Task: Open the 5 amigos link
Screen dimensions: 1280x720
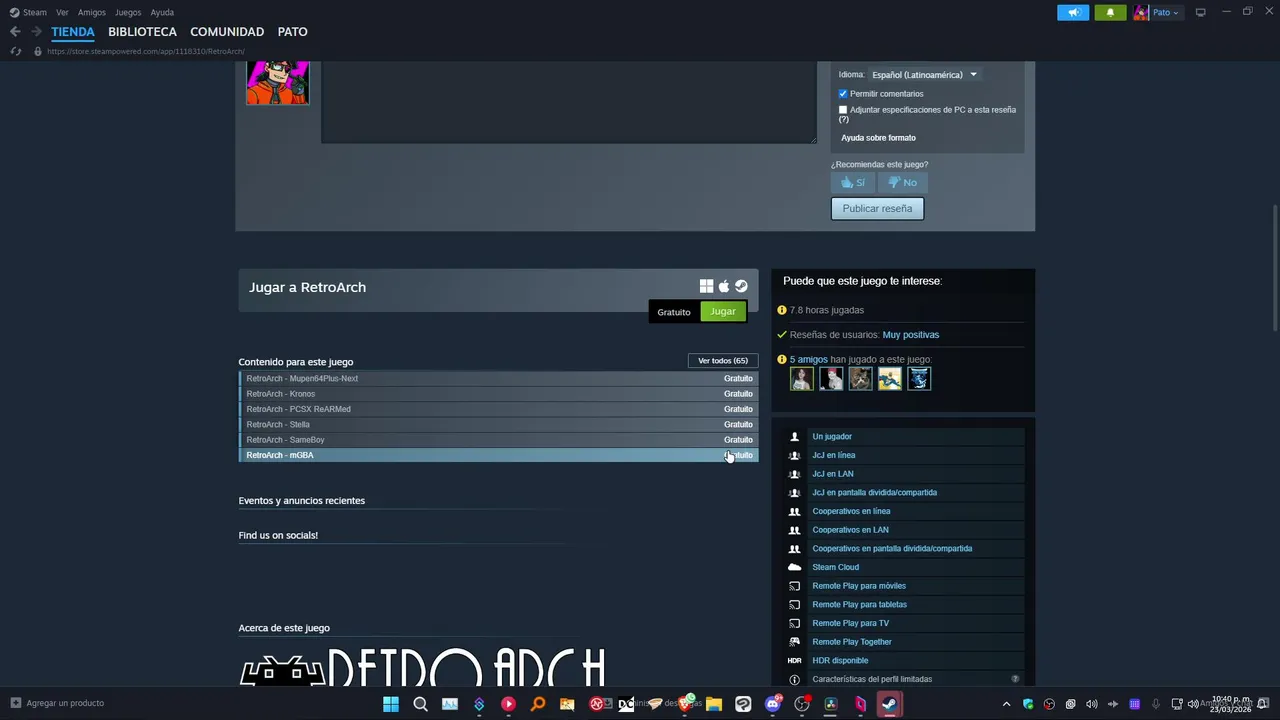Action: click(809, 359)
